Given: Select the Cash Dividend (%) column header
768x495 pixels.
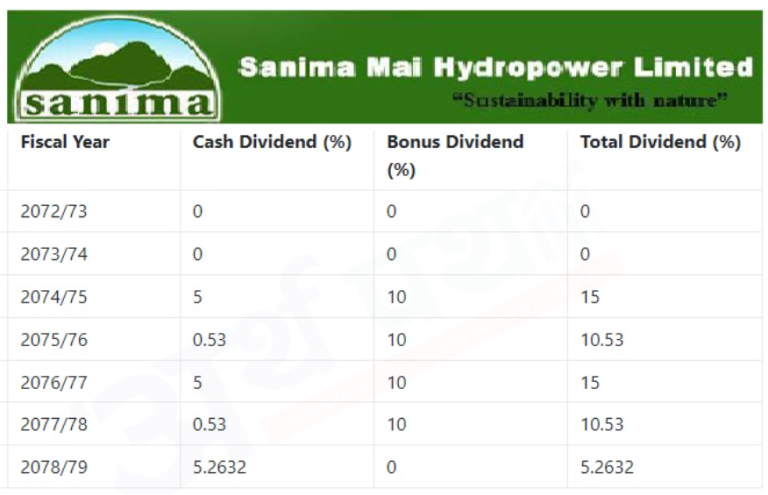Looking at the screenshot, I should coord(272,142).
